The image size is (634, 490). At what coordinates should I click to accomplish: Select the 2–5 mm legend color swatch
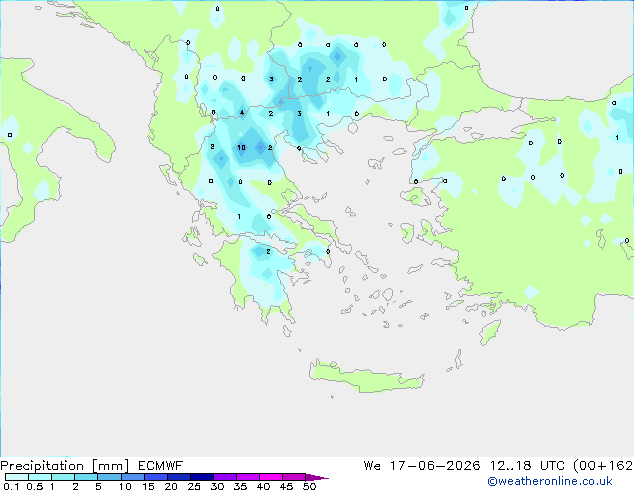click(x=86, y=477)
